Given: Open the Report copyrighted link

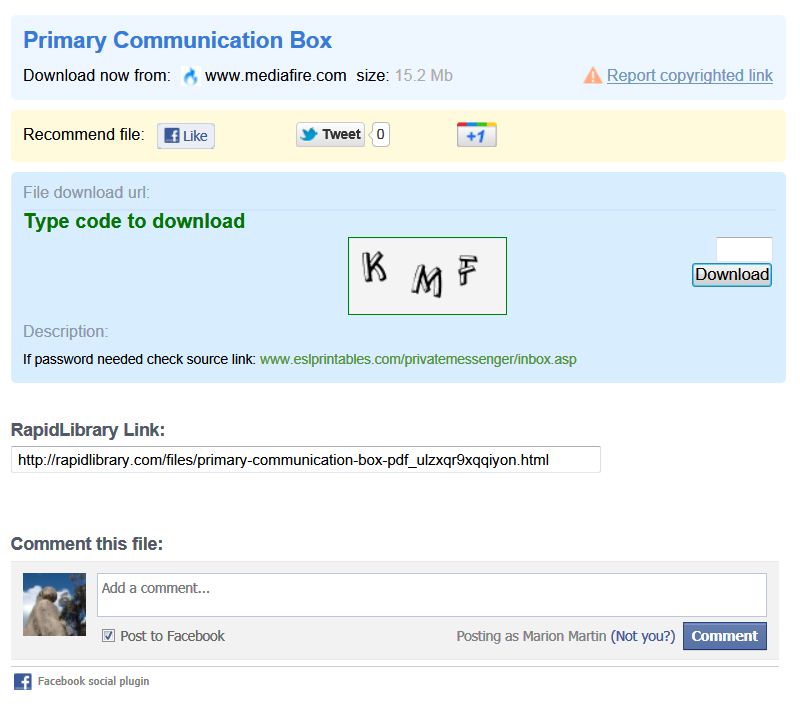Looking at the screenshot, I should (x=689, y=76).
